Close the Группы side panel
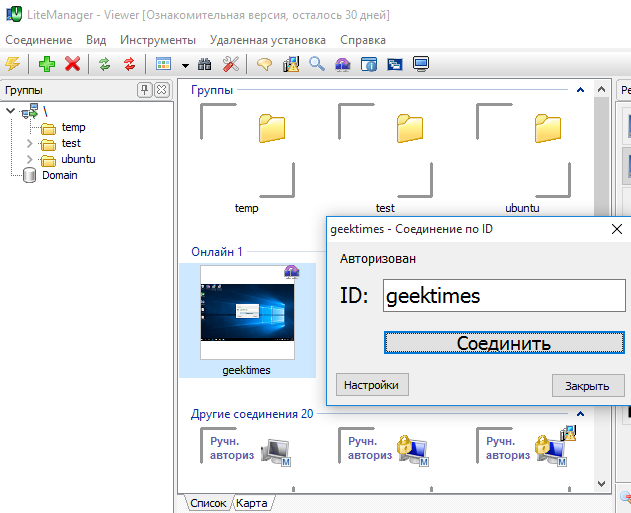 (x=162, y=90)
